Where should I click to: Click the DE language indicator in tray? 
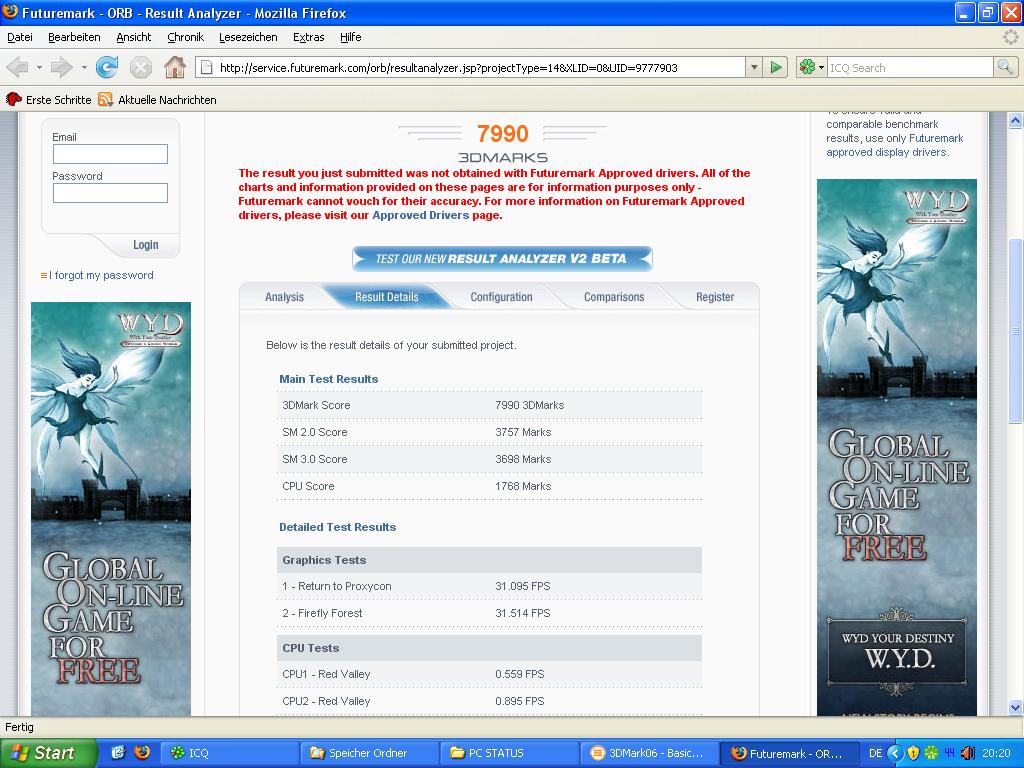(x=875, y=753)
